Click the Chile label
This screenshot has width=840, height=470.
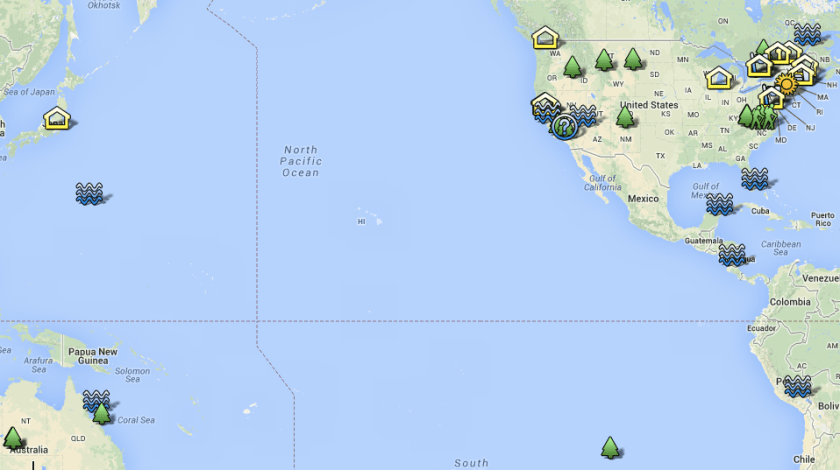click(x=804, y=459)
